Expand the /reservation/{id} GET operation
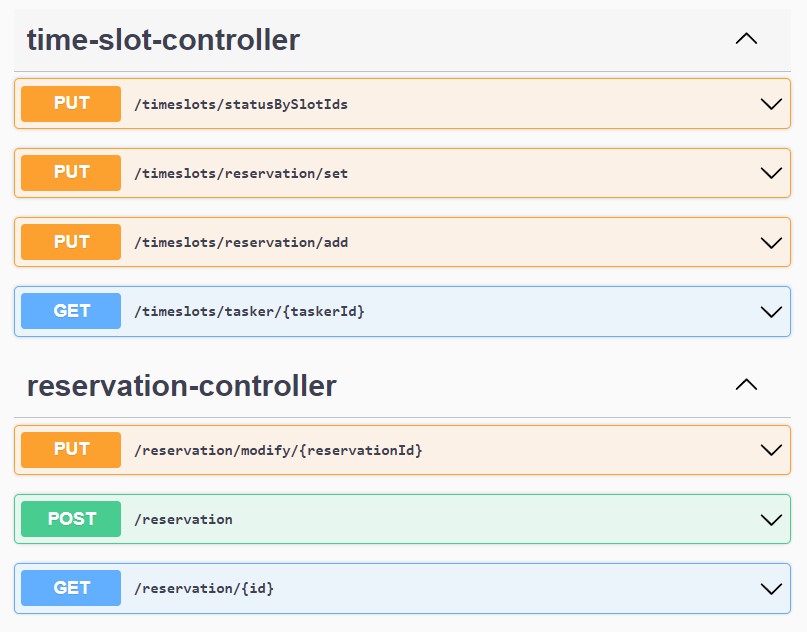Screen dimensions: 807x632 click(x=770, y=588)
